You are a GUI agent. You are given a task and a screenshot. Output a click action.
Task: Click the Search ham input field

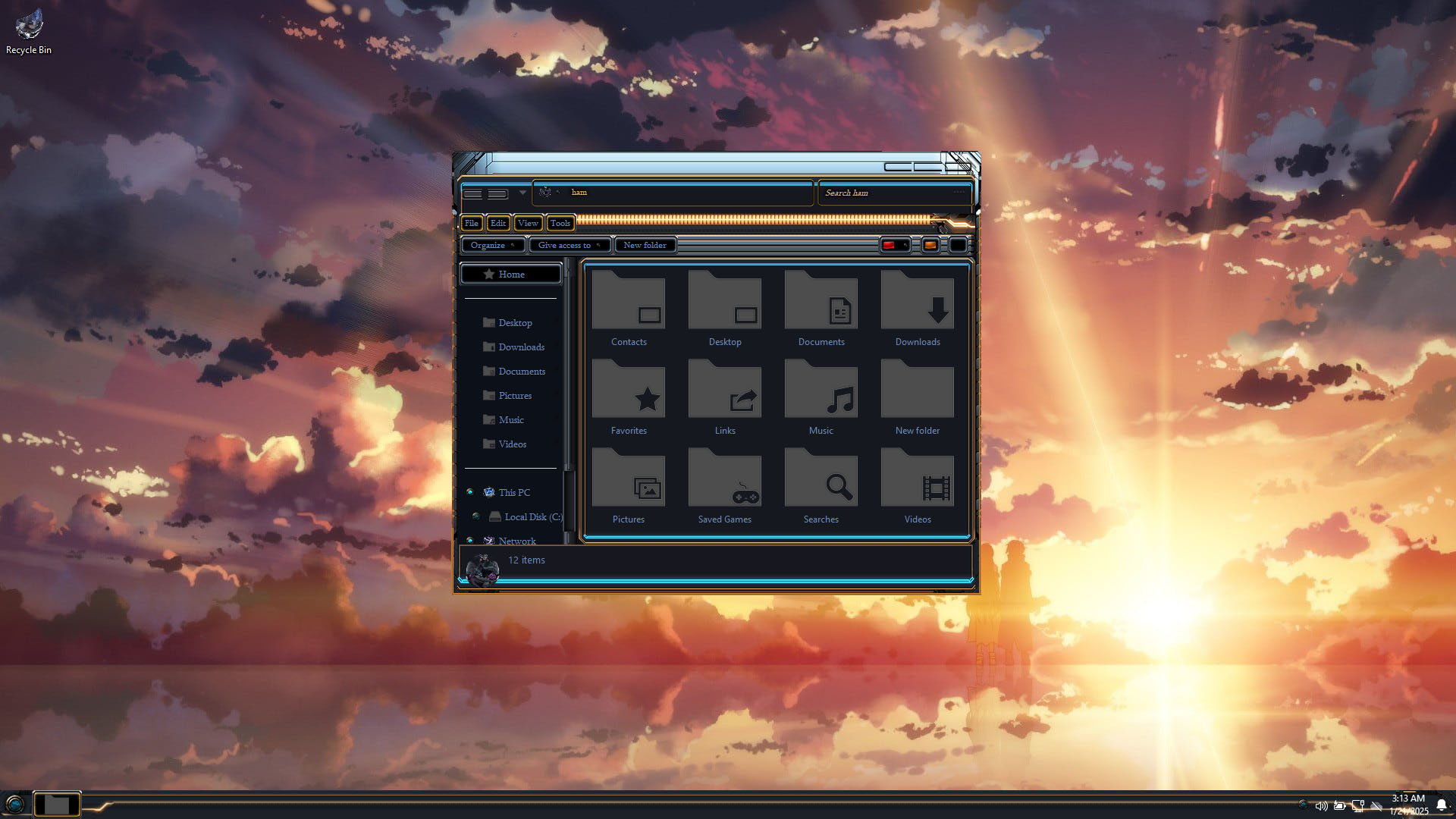(895, 193)
